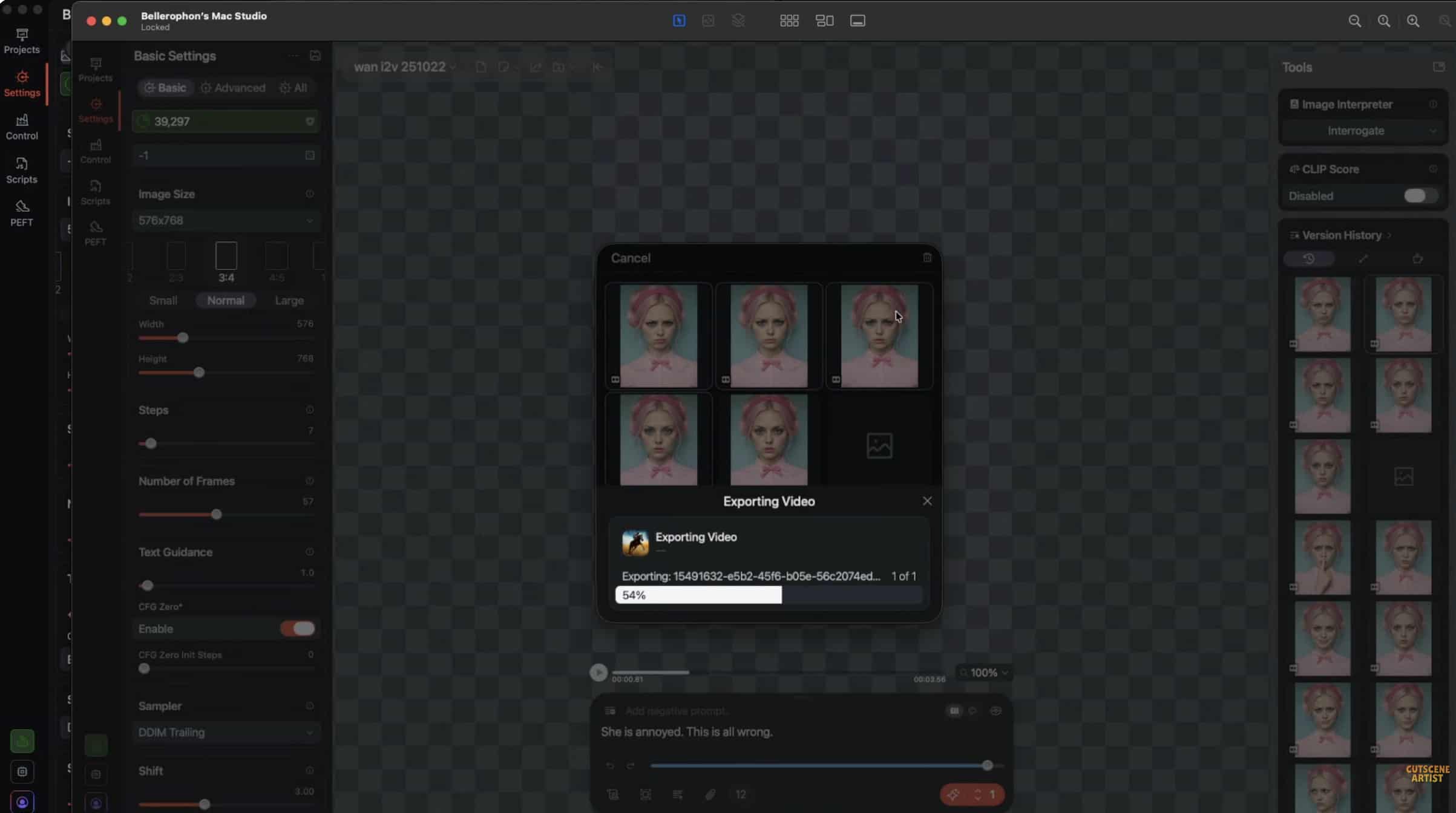
Task: Open PEFT in the inner sidebar
Action: pyautogui.click(x=95, y=233)
